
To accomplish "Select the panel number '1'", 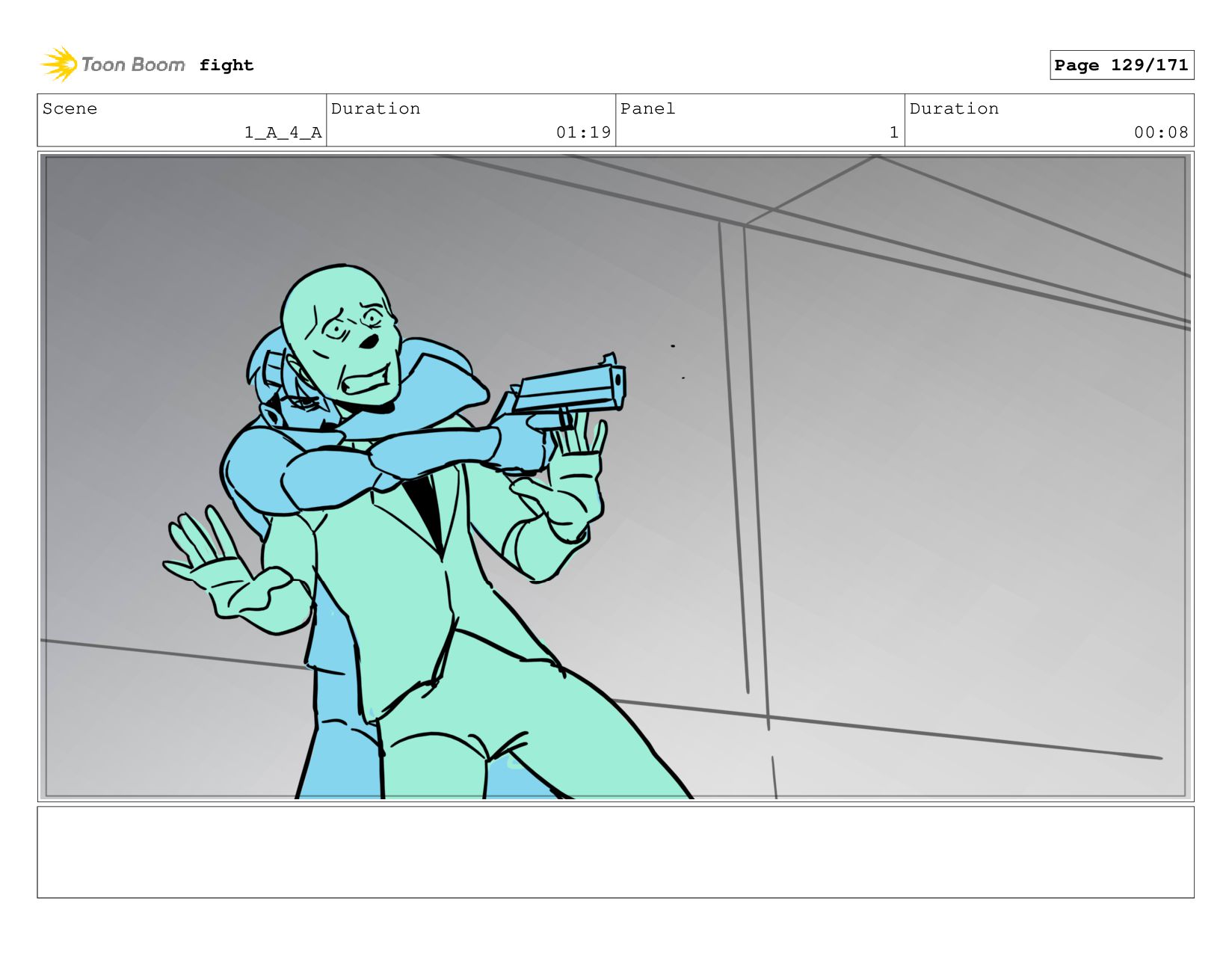I will click(x=893, y=132).
